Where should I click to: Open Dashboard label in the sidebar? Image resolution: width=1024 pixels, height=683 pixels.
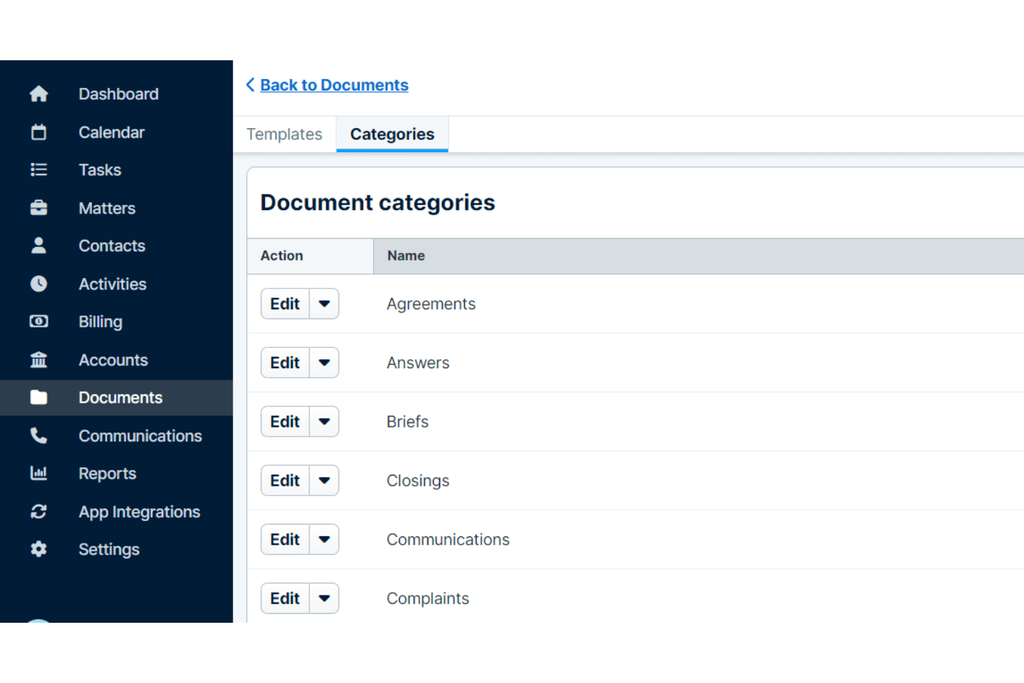[119, 94]
